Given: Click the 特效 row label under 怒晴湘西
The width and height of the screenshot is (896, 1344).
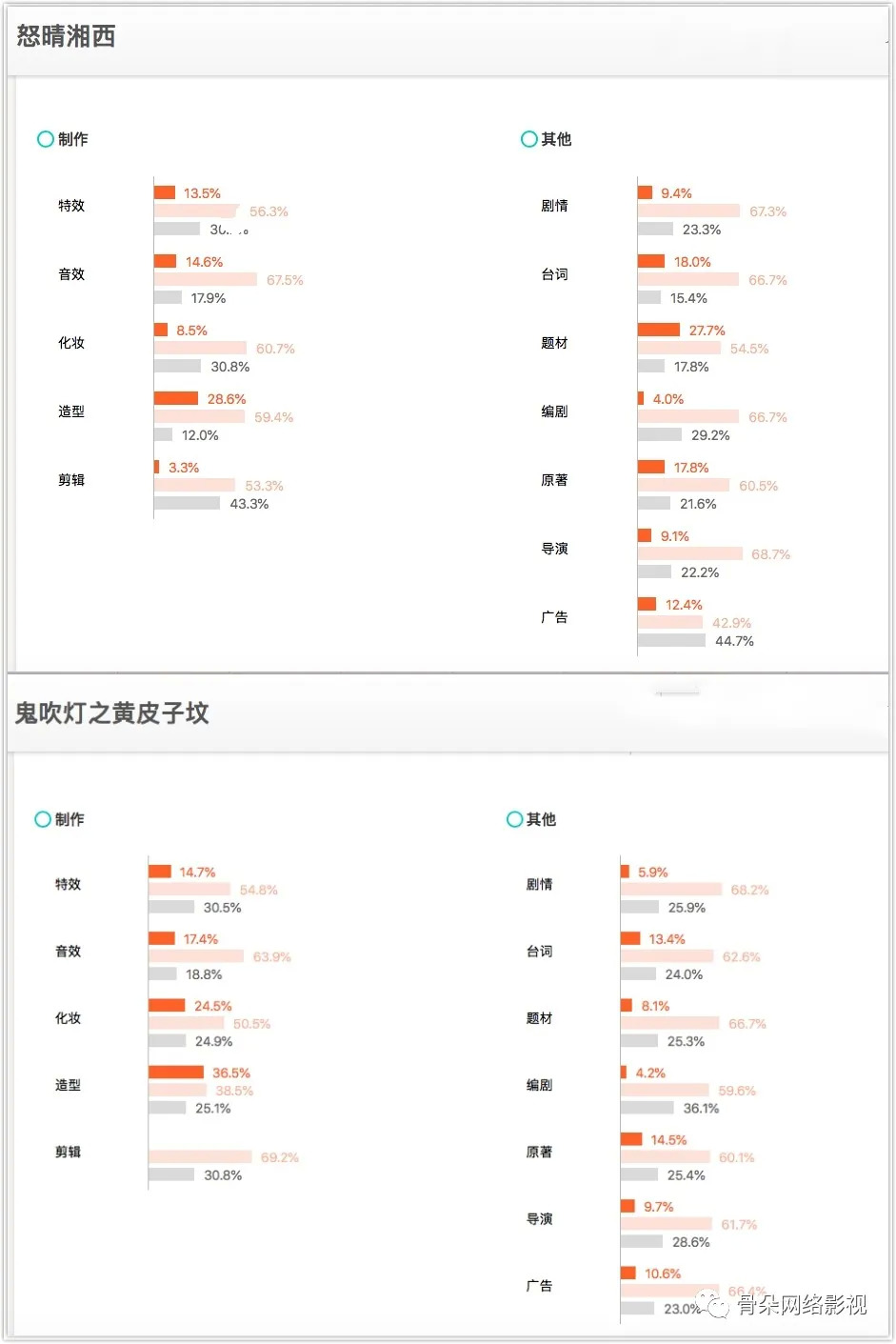Looking at the screenshot, I should pos(71,206).
